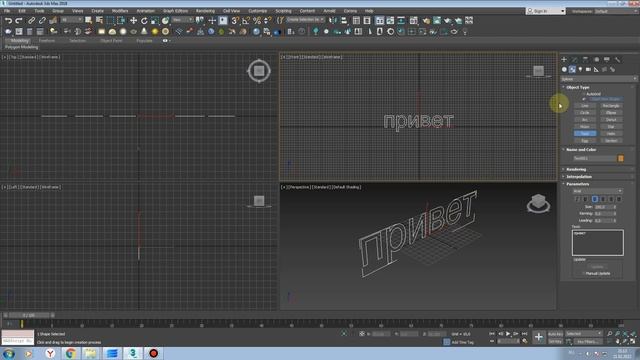
Task: Select the Geometry category icon
Action: coord(564,70)
